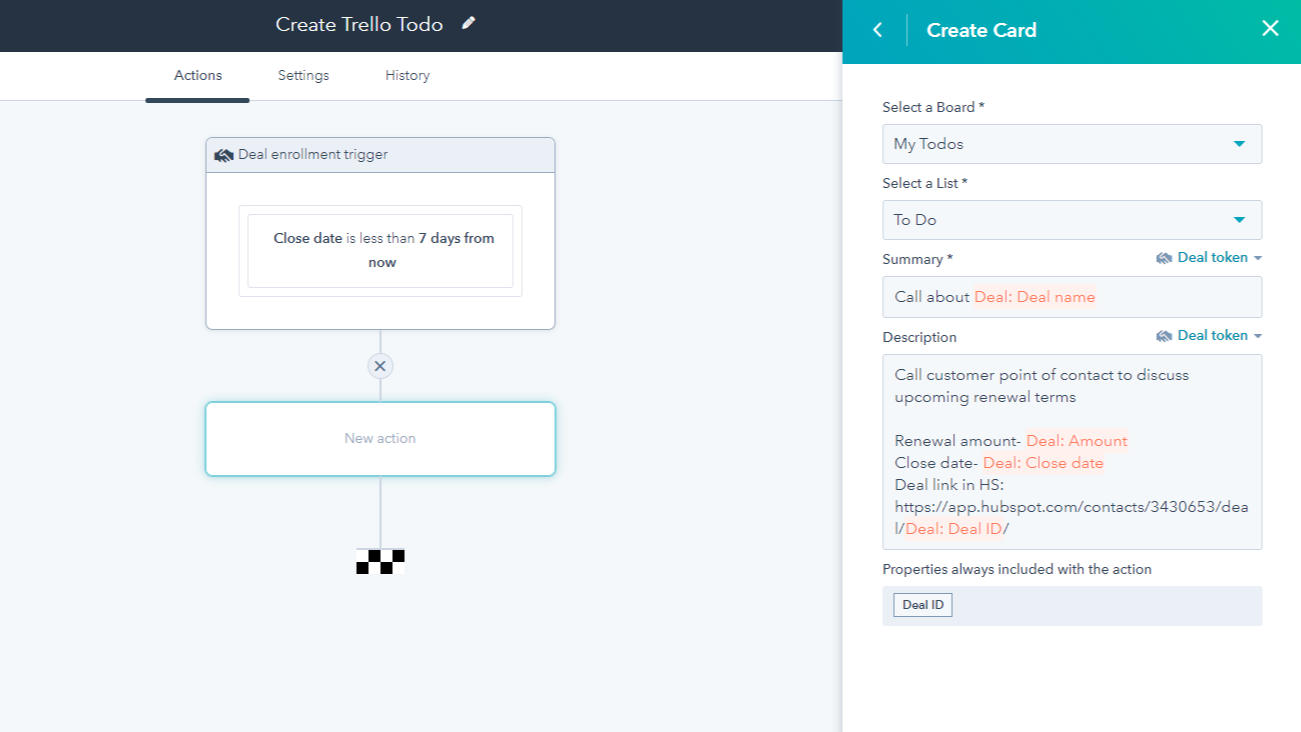This screenshot has width=1301, height=732.
Task: Click the Create Card panel heading
Action: [x=981, y=30]
